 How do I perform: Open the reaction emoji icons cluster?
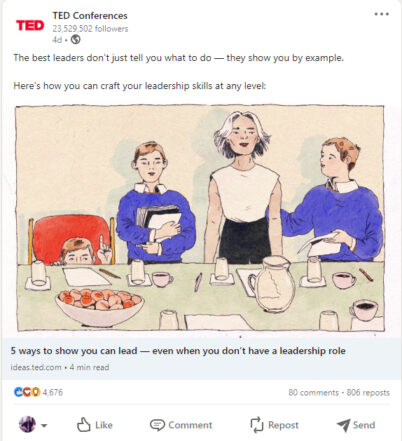coord(27,392)
